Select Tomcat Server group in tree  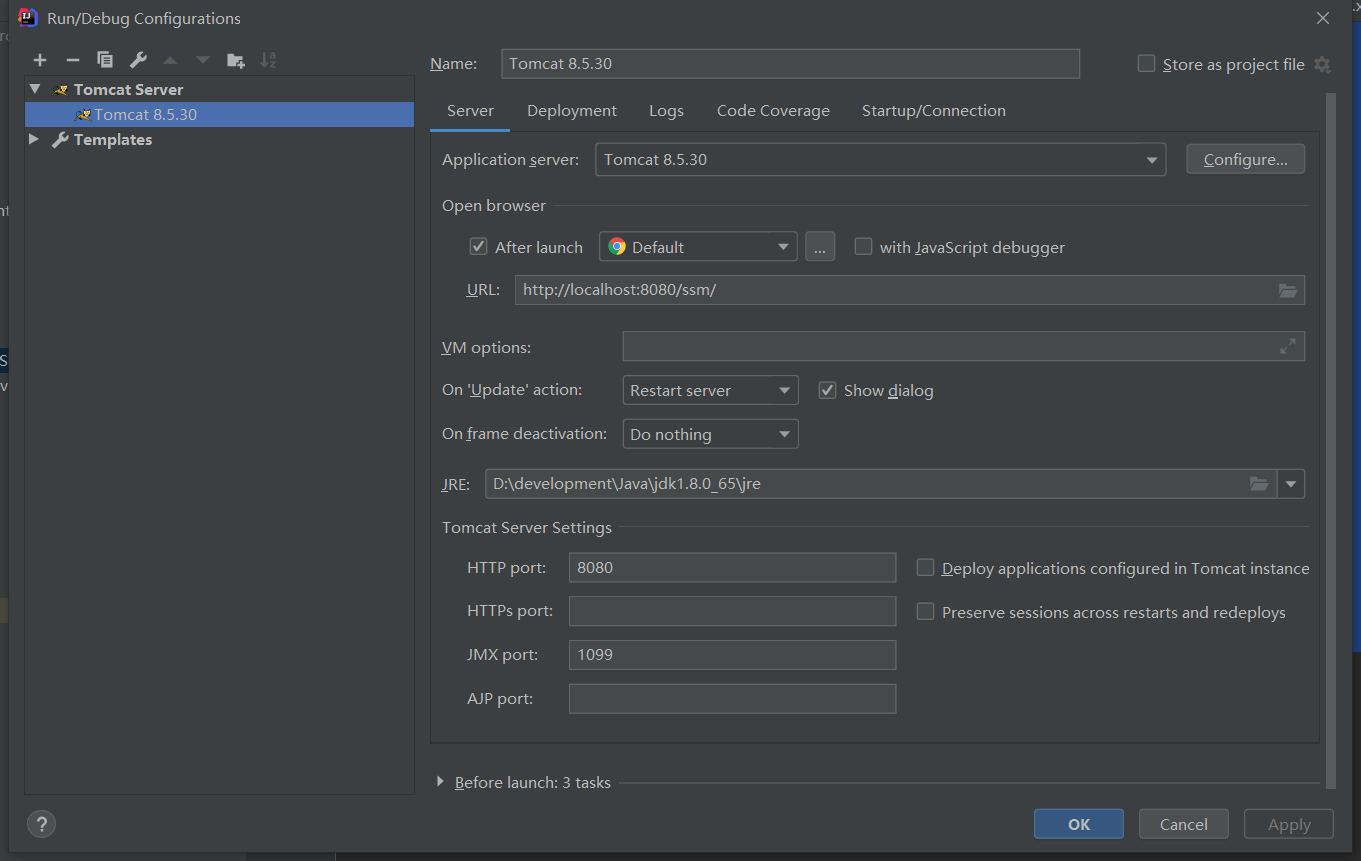click(x=219, y=89)
